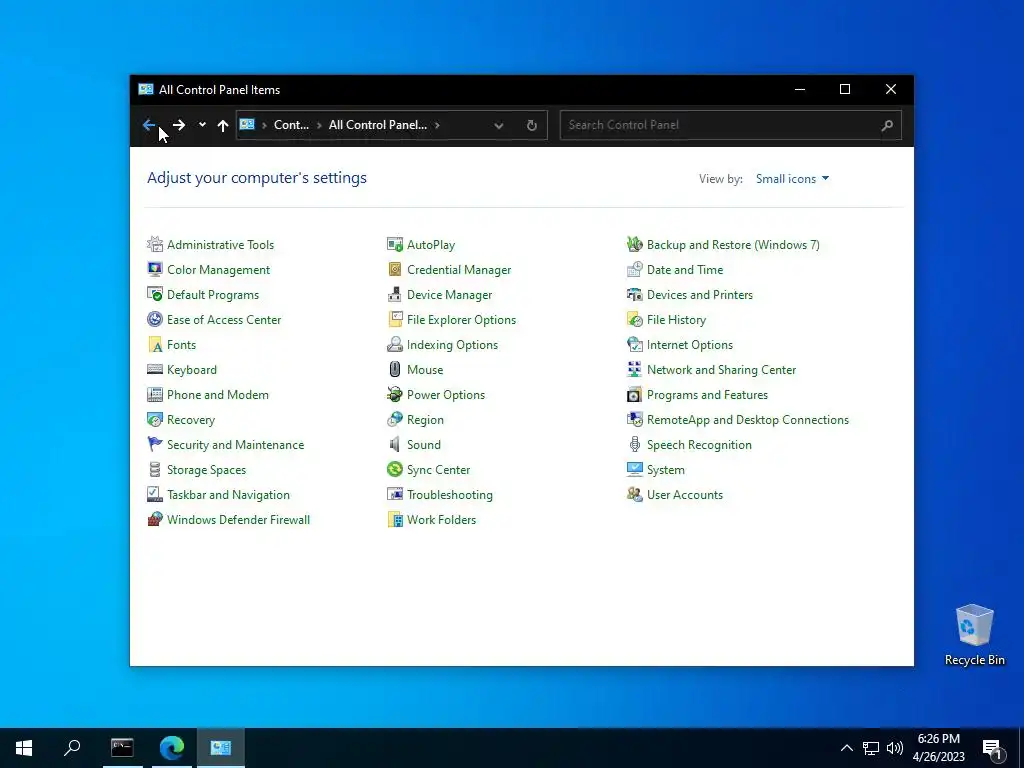Image resolution: width=1024 pixels, height=768 pixels.
Task: Open File History
Action: (x=676, y=320)
